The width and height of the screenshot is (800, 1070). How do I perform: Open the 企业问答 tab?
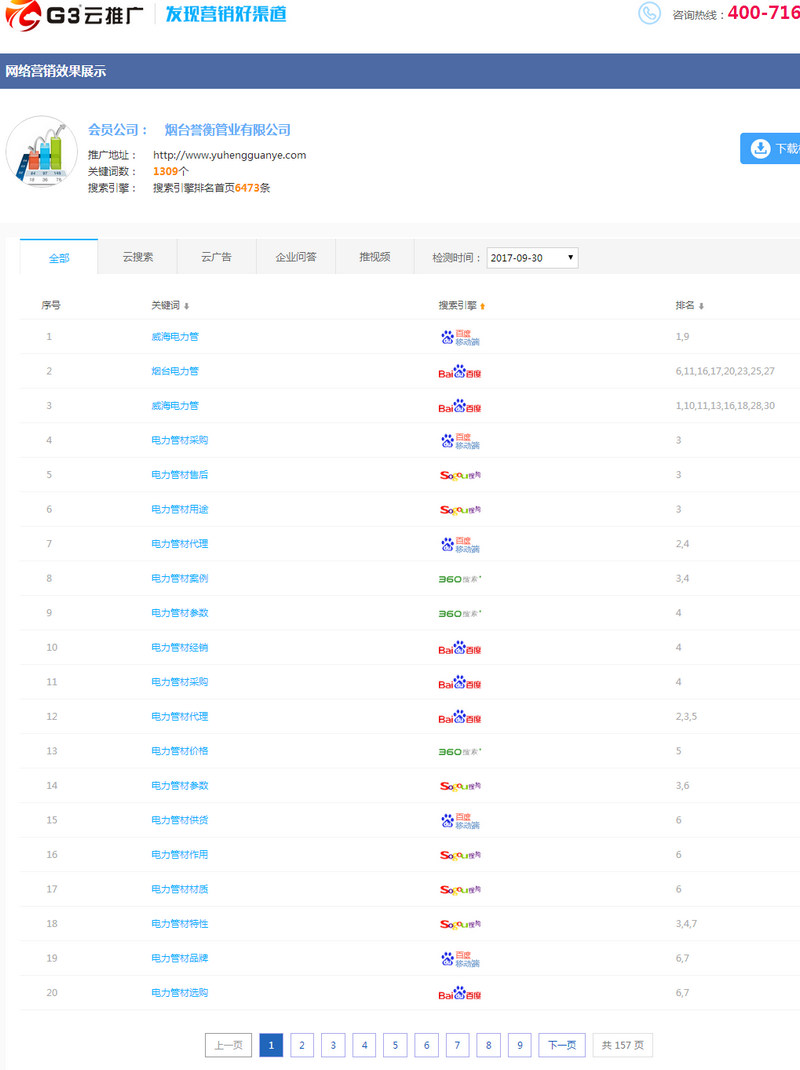tap(296, 257)
